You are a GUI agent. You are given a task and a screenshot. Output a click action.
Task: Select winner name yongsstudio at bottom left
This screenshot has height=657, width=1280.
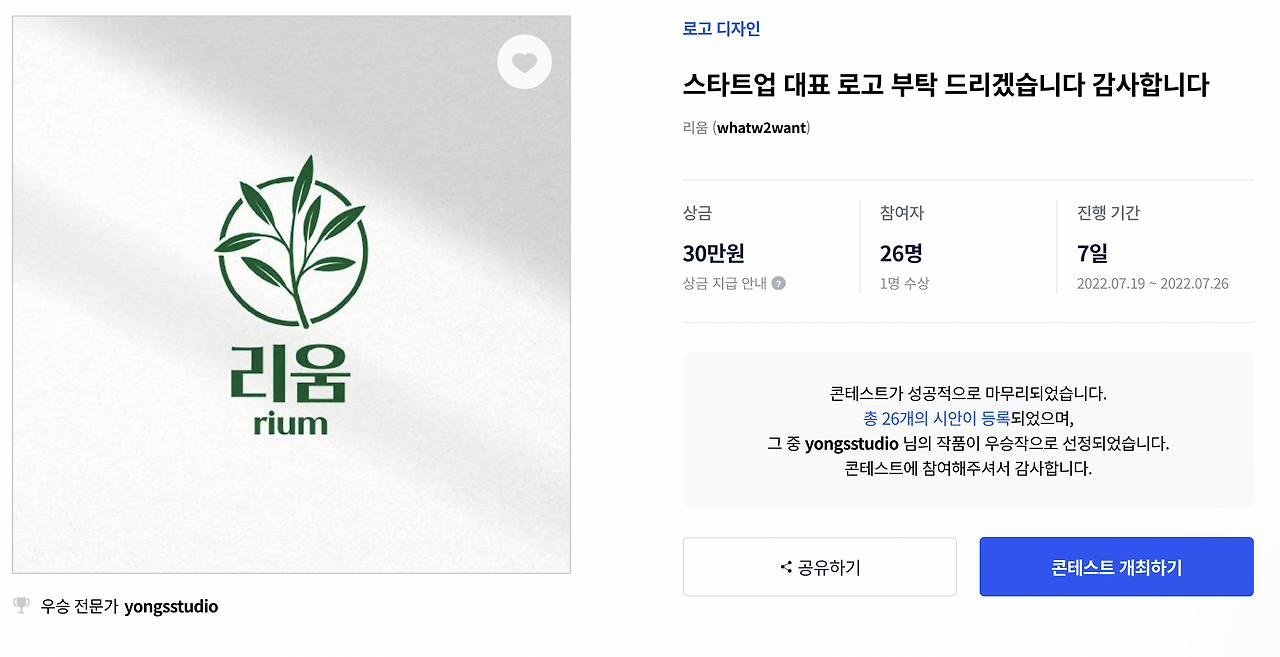pos(172,606)
